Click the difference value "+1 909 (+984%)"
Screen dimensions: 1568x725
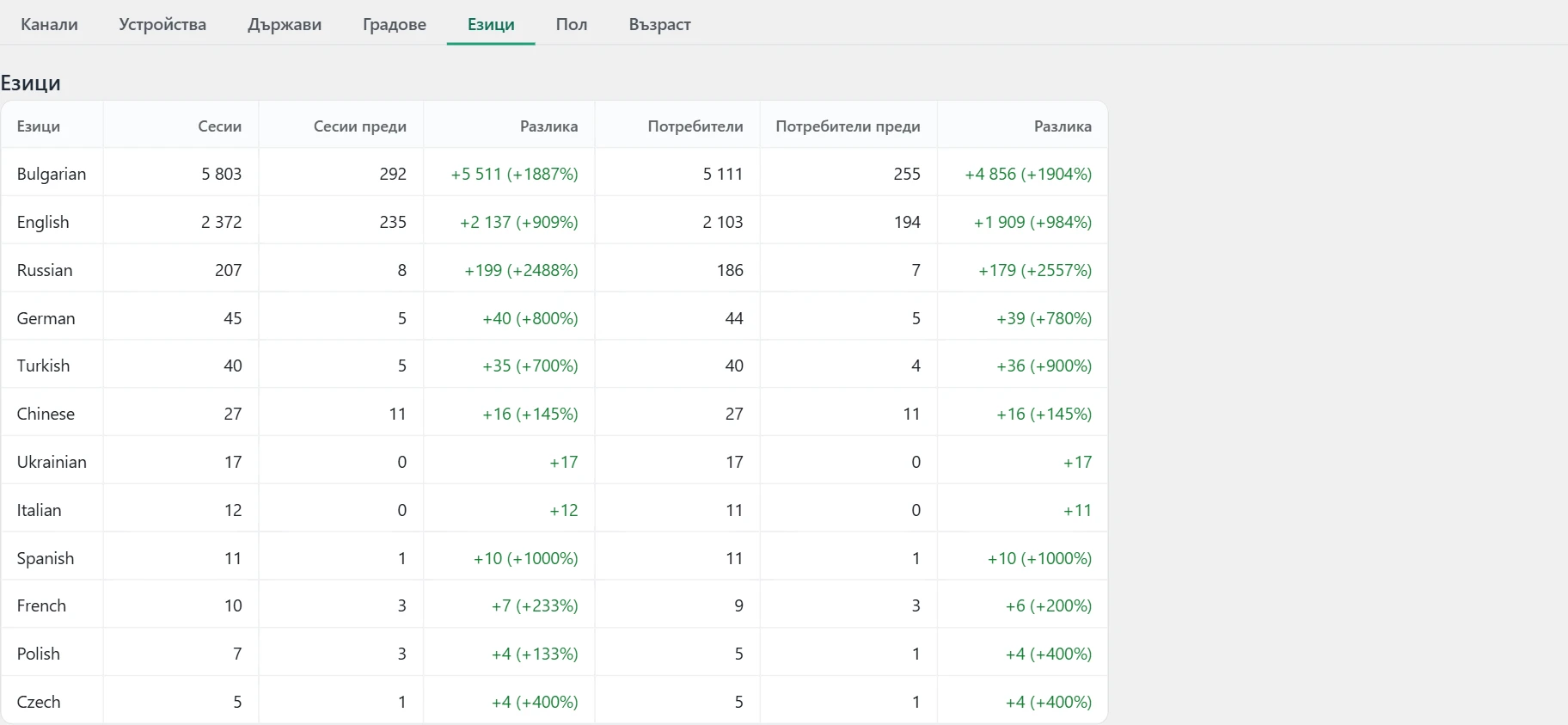pos(1032,222)
